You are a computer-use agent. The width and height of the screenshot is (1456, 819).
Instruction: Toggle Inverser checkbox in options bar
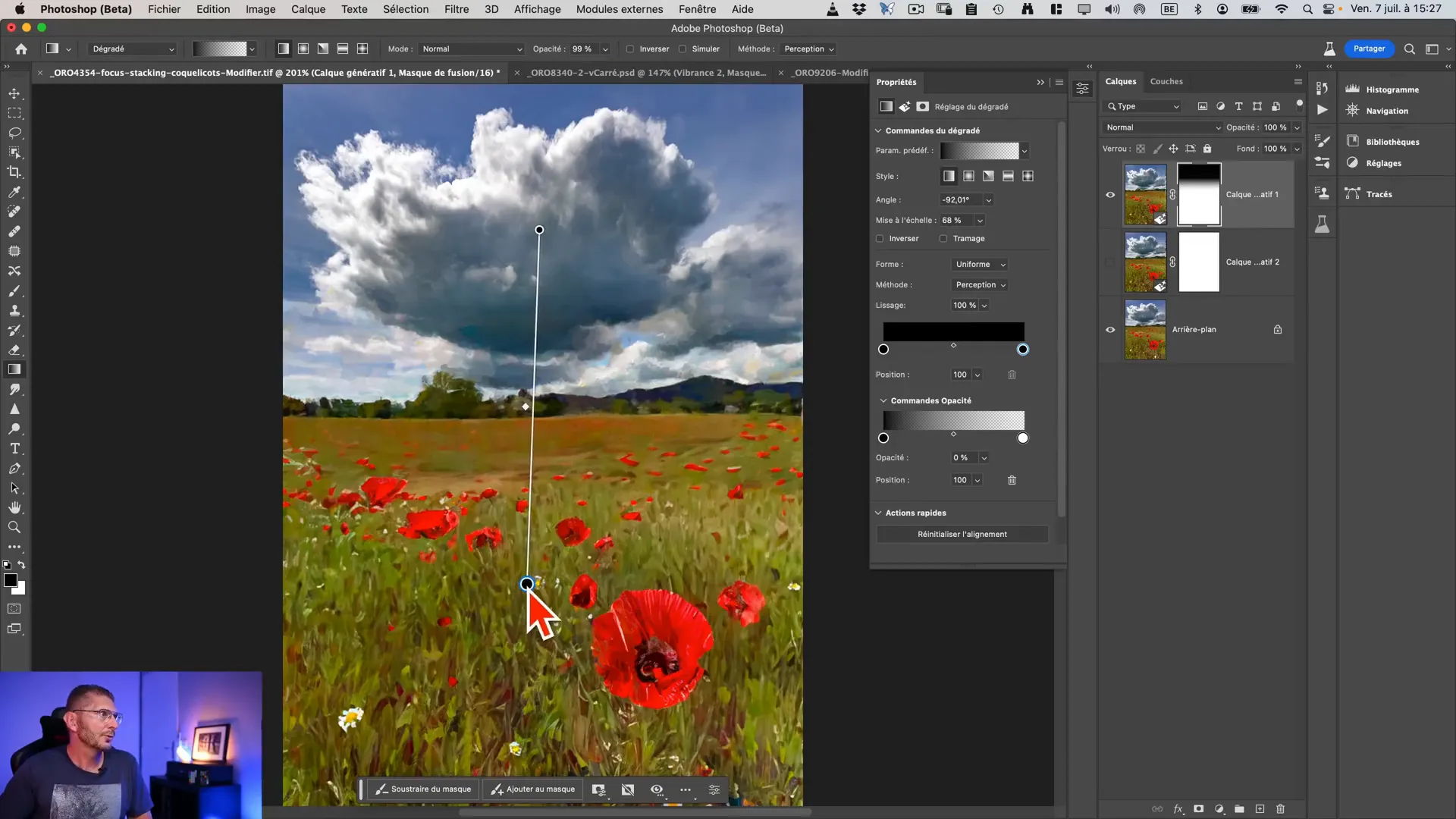[630, 49]
